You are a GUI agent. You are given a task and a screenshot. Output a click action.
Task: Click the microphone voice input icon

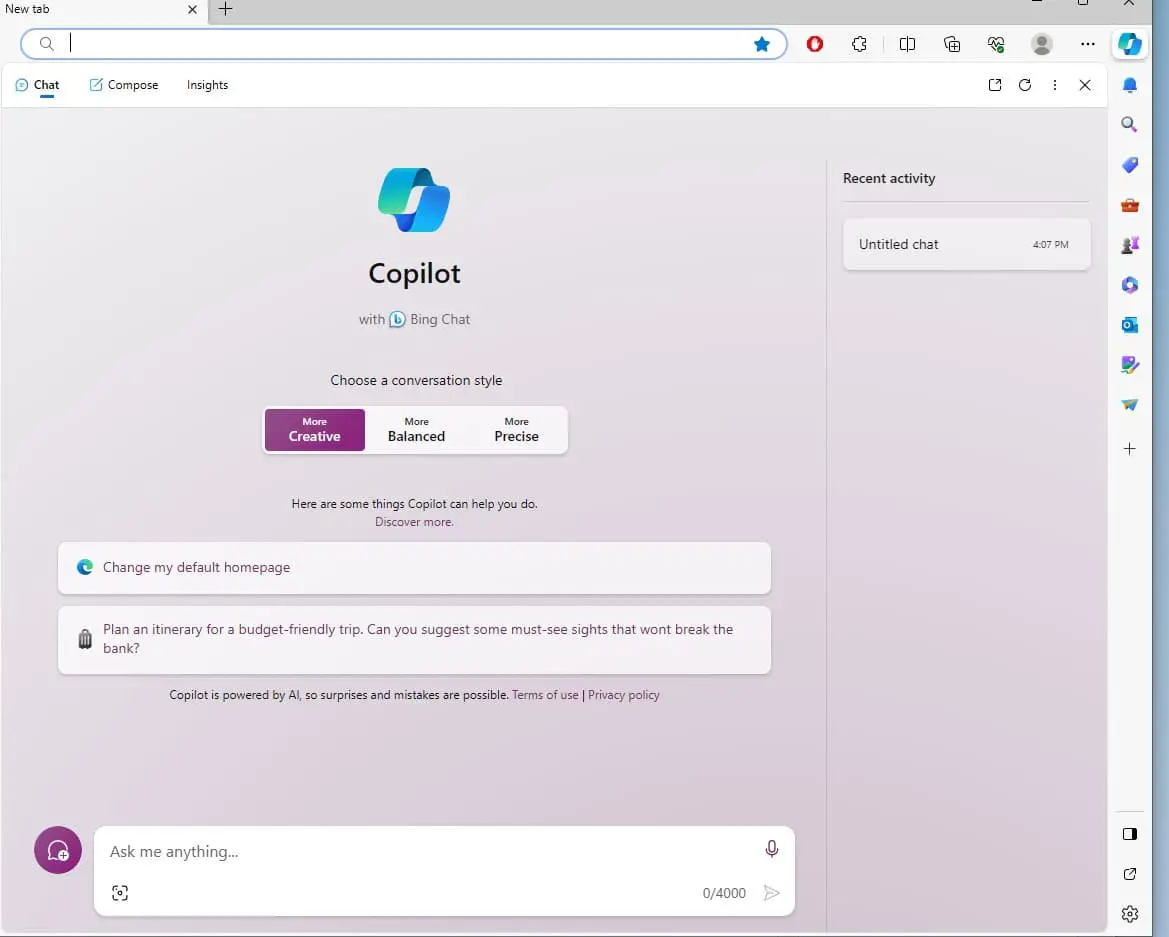tap(771, 849)
